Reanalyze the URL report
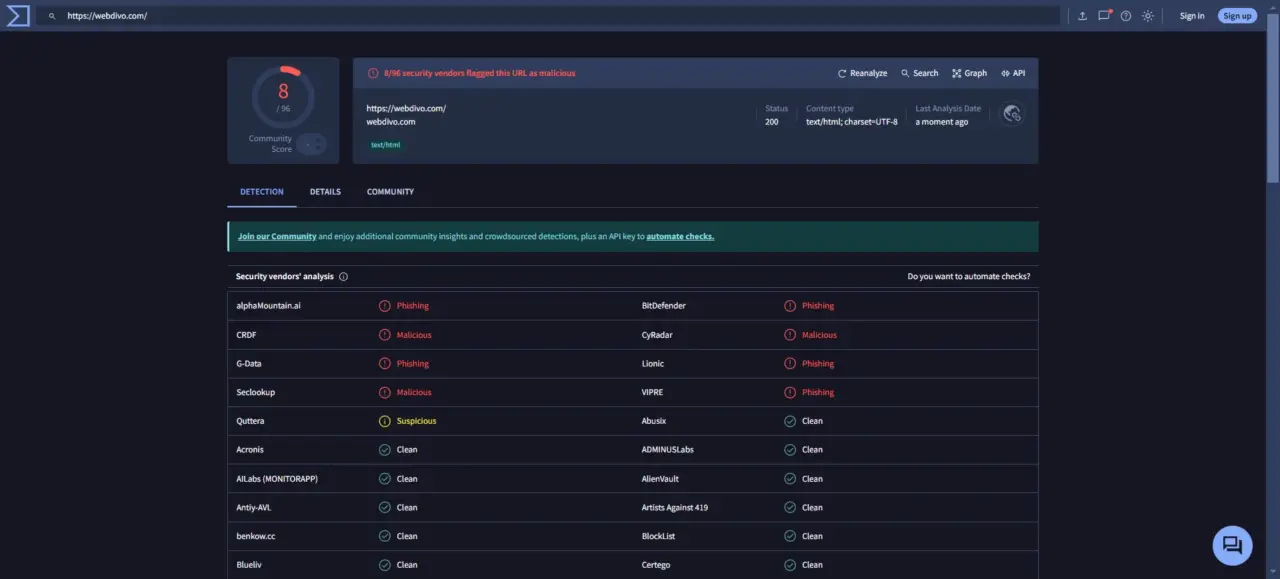 pyautogui.click(x=861, y=72)
